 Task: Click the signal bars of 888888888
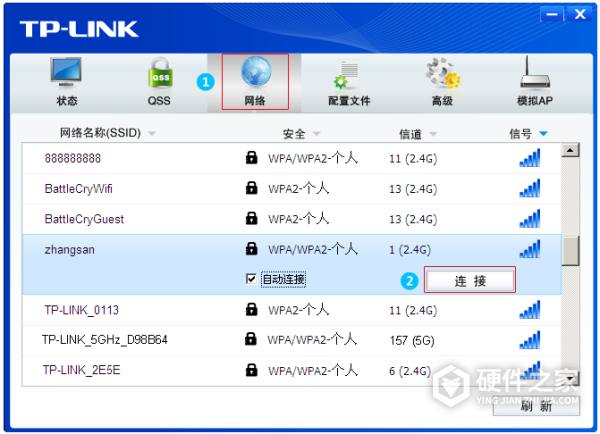pyautogui.click(x=530, y=158)
